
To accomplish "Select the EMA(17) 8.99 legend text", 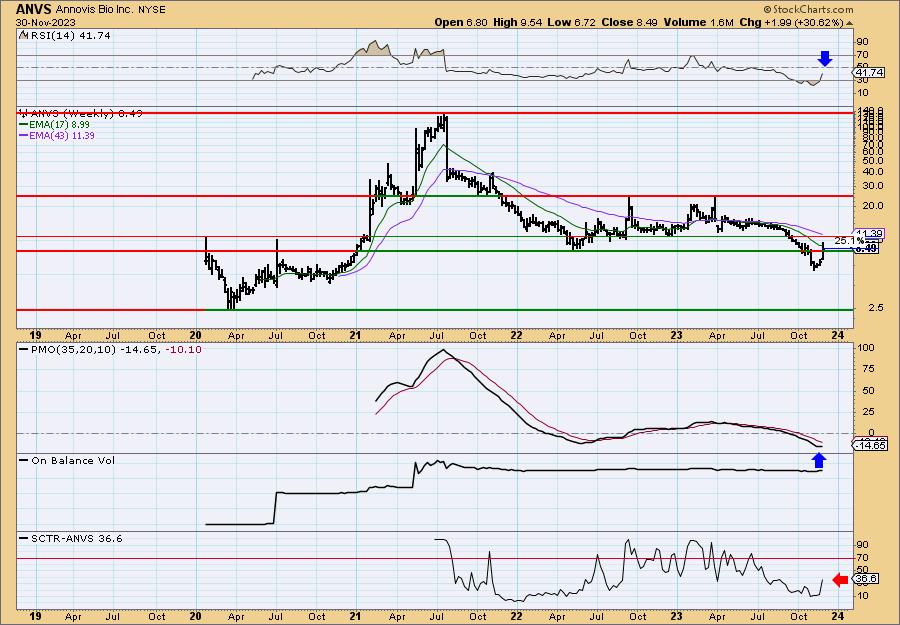I will 59,125.
